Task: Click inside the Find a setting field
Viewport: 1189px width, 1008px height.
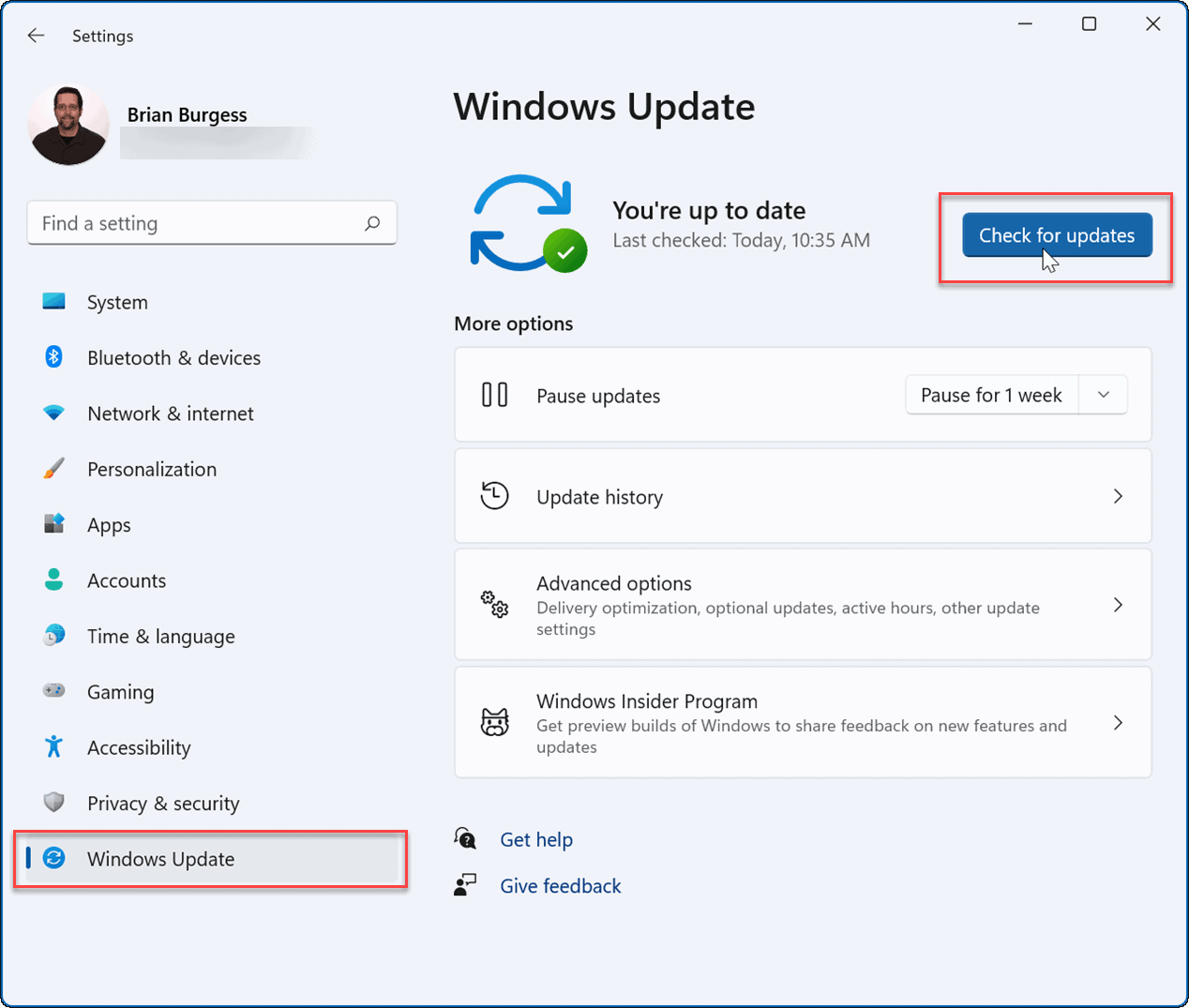Action: coord(188,223)
